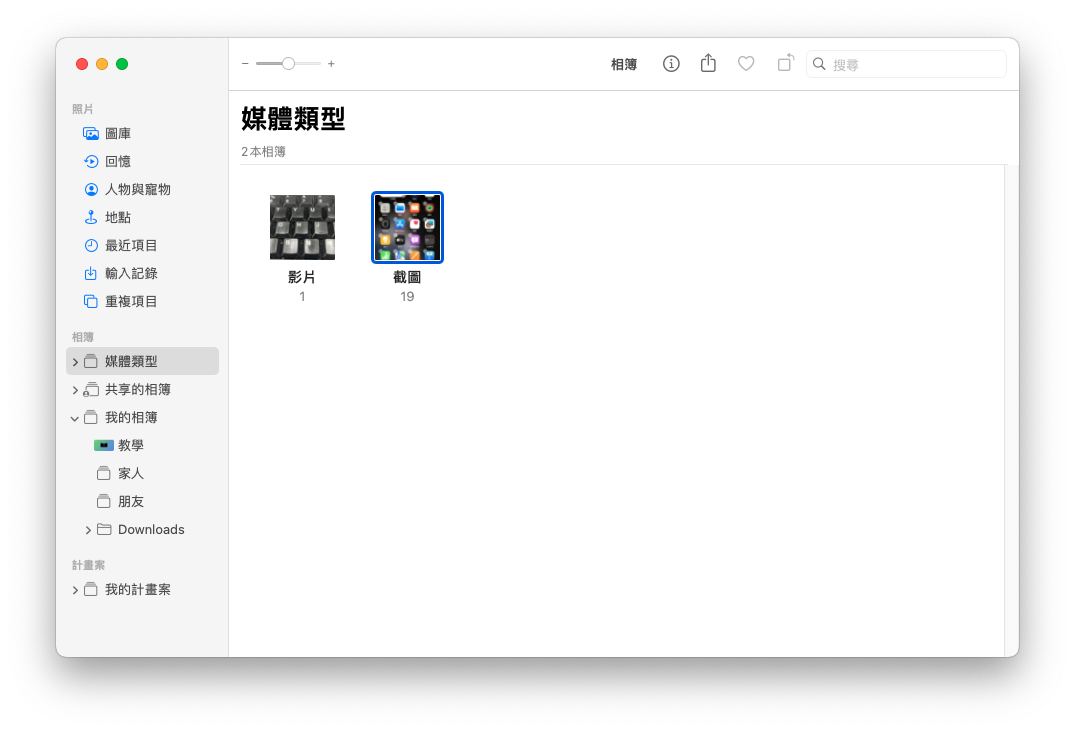
Task: Click the vertical scrollbar track
Action: click(1011, 410)
